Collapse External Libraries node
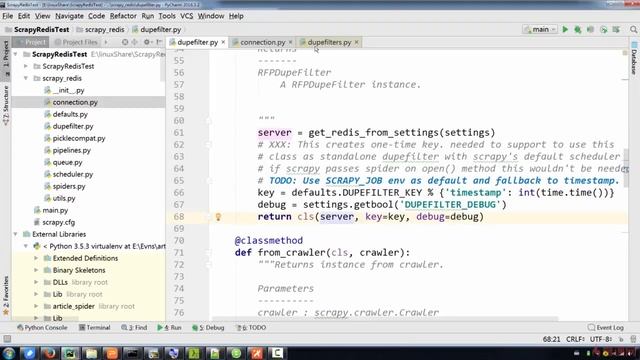The width and height of the screenshot is (640, 360). (x=16, y=234)
